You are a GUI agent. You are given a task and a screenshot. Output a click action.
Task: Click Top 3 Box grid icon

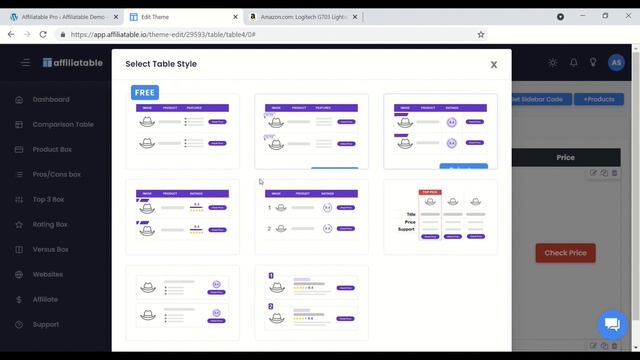pos(19,200)
